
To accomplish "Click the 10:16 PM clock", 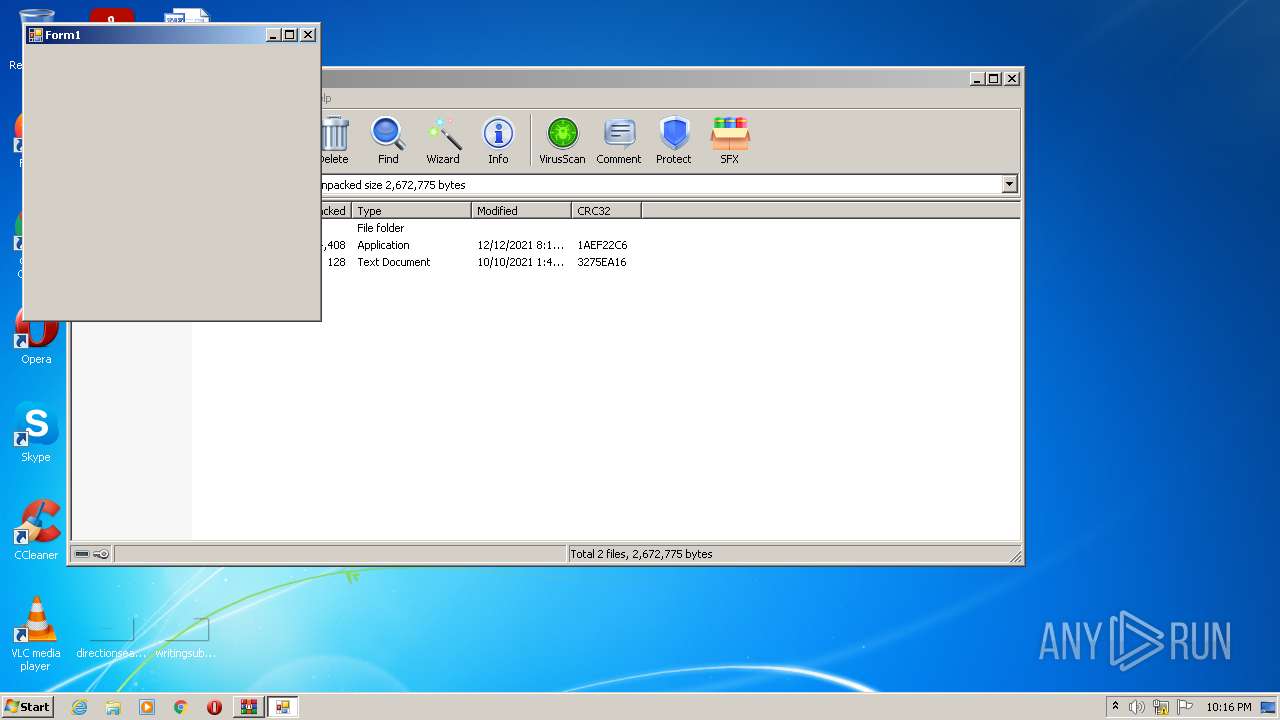I will pyautogui.click(x=1228, y=707).
